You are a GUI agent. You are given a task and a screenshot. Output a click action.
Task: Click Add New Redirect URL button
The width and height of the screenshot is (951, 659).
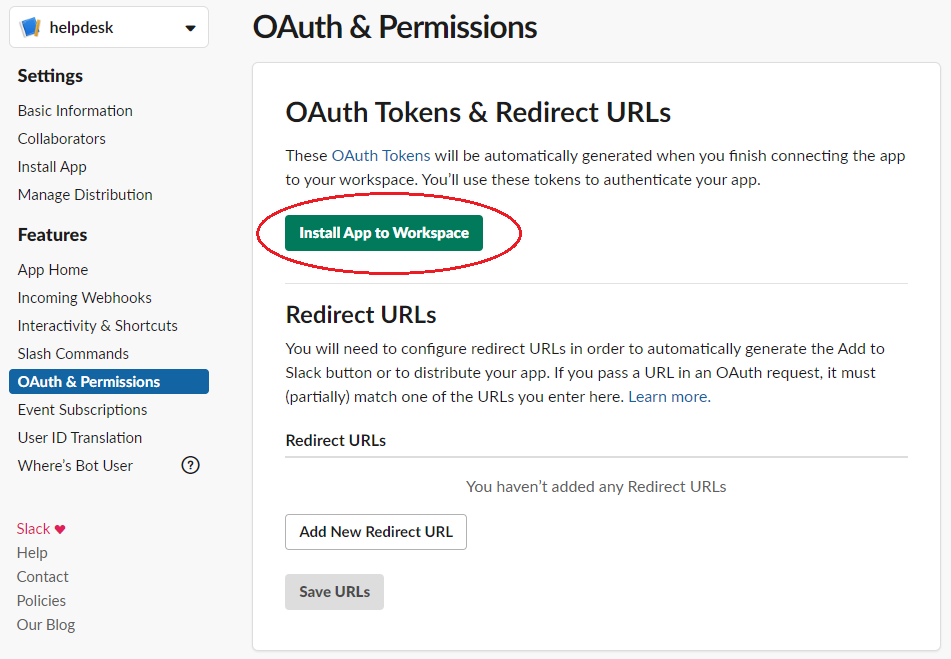pos(376,532)
